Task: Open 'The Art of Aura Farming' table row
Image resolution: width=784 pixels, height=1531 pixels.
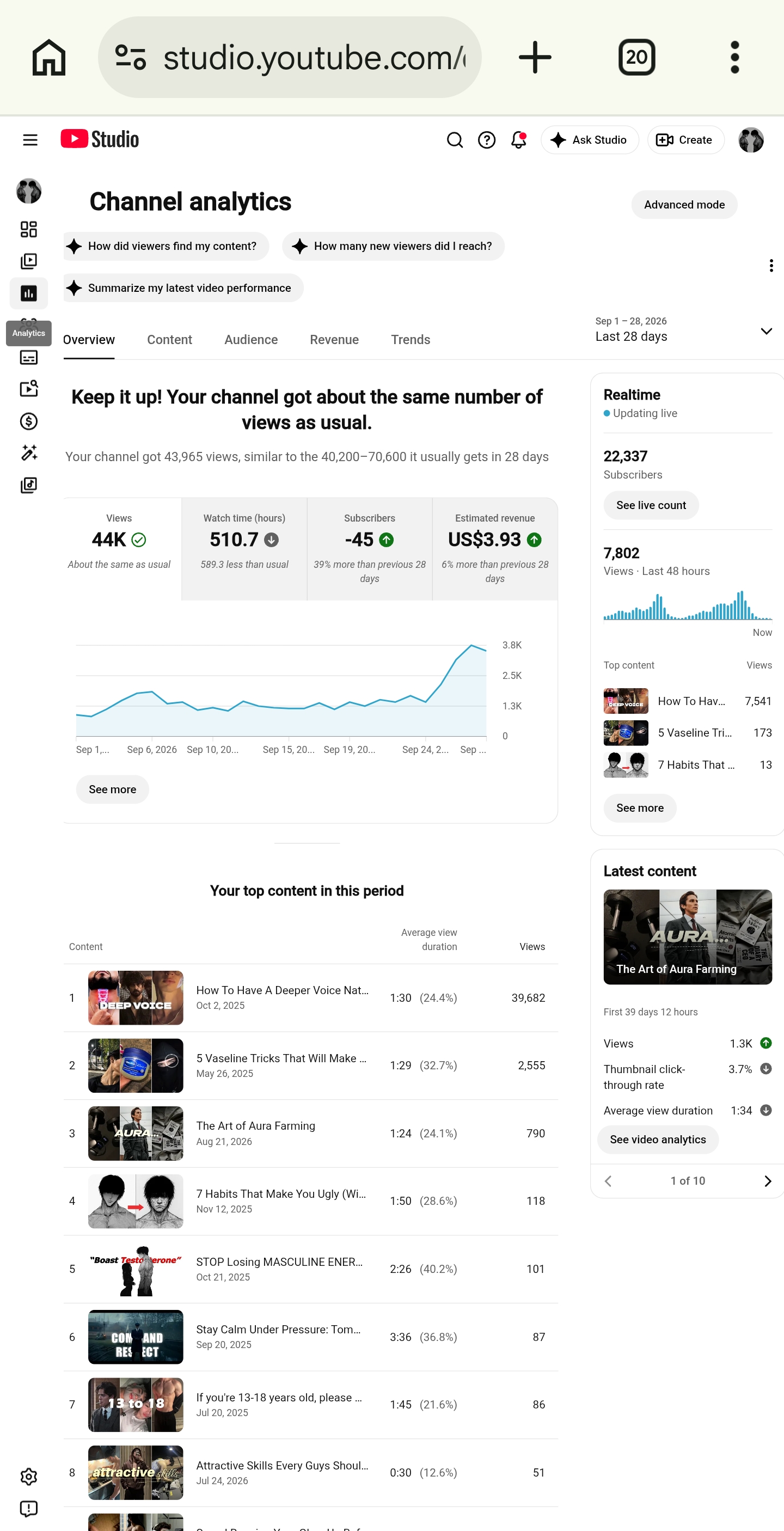Action: click(311, 1134)
